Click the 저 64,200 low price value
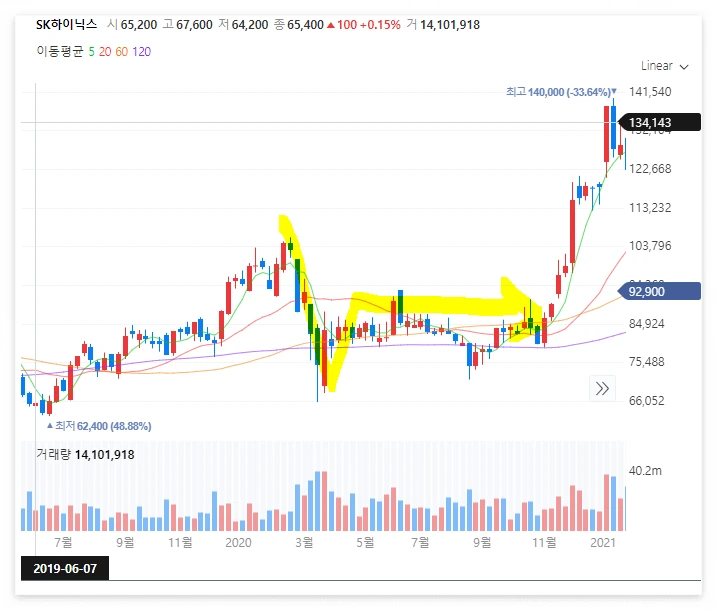Screen dimensions: 717x610 click(243, 24)
